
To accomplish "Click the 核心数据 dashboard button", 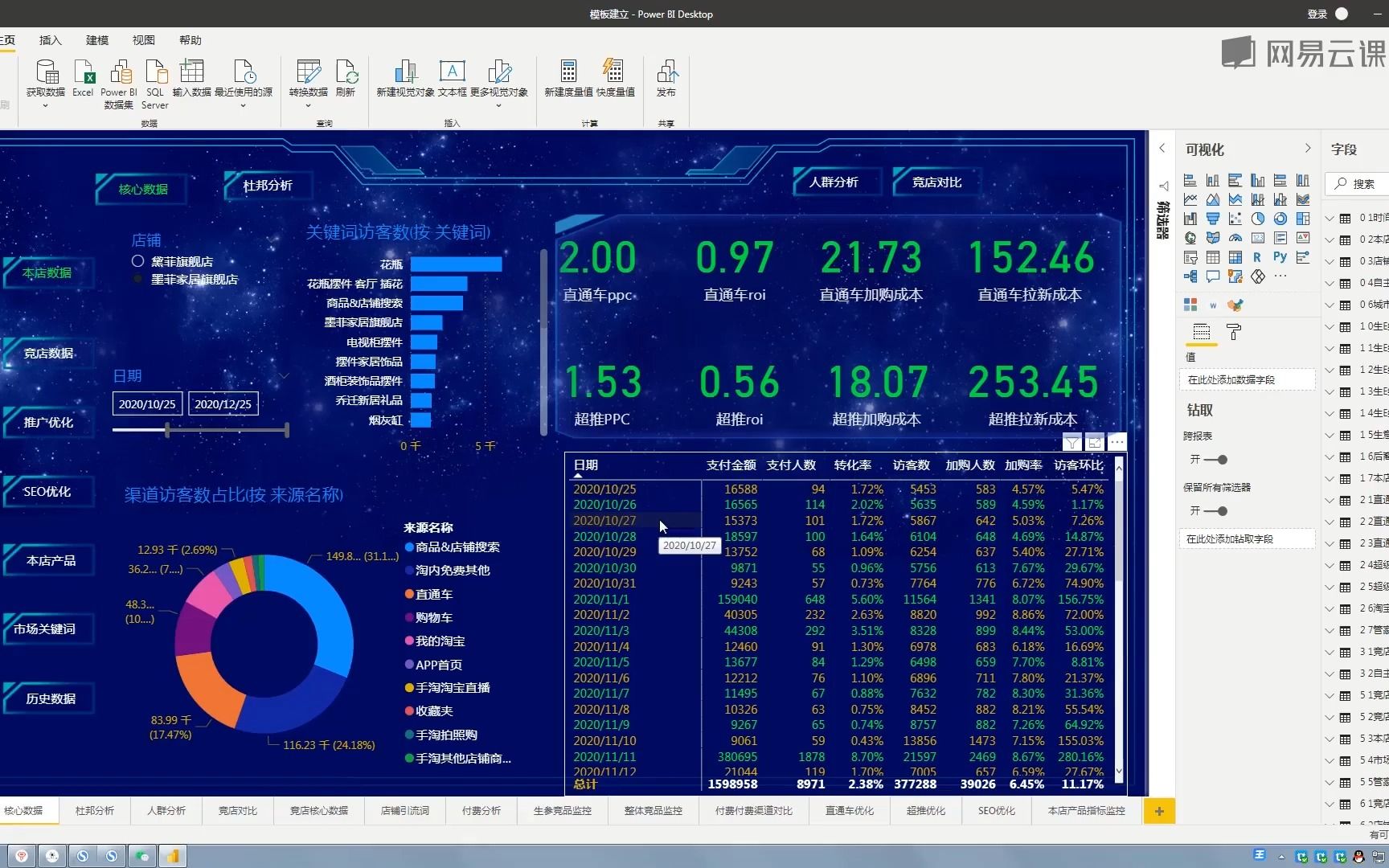I will pyautogui.click(x=143, y=190).
